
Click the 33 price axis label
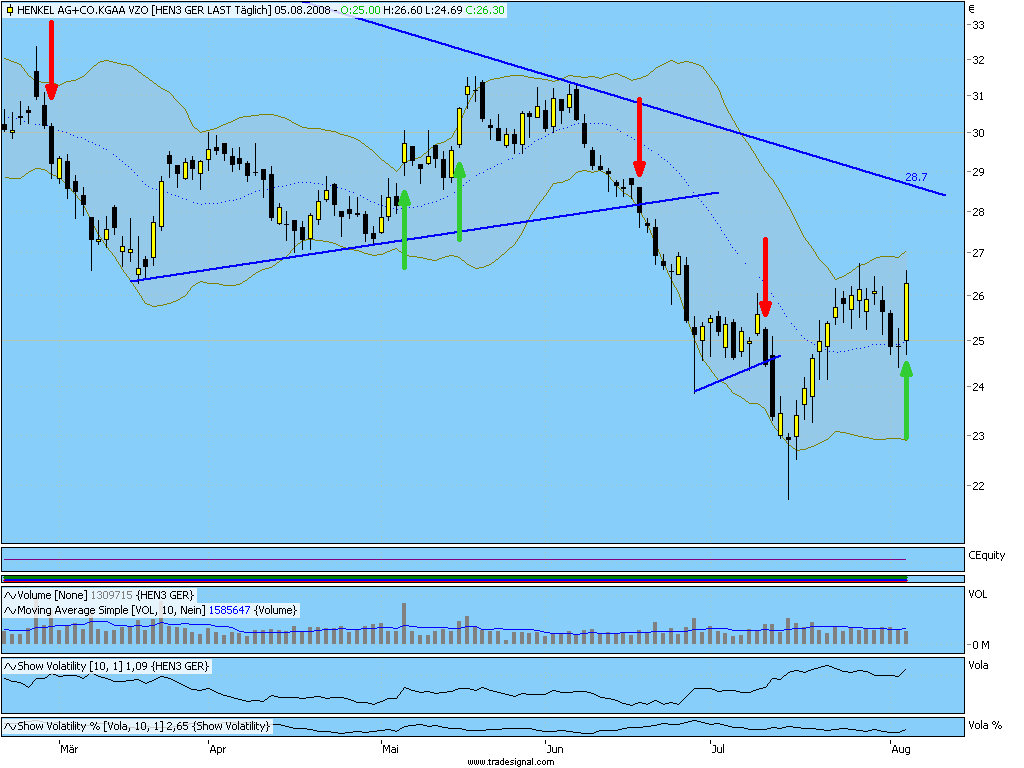coord(978,25)
